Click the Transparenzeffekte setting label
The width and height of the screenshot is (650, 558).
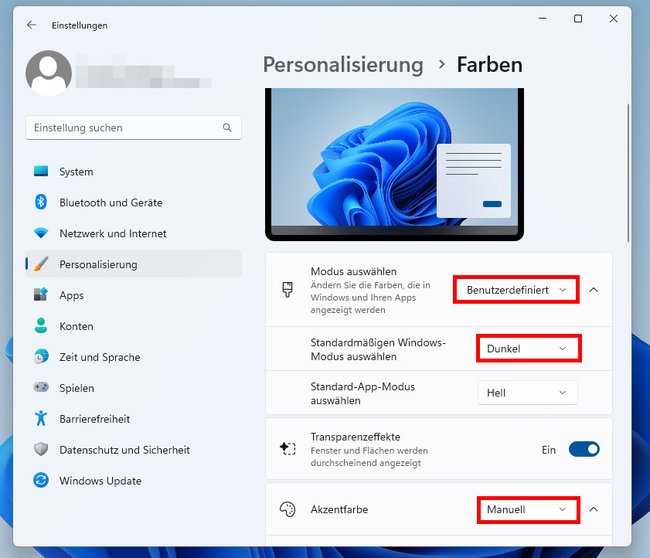(x=355, y=437)
